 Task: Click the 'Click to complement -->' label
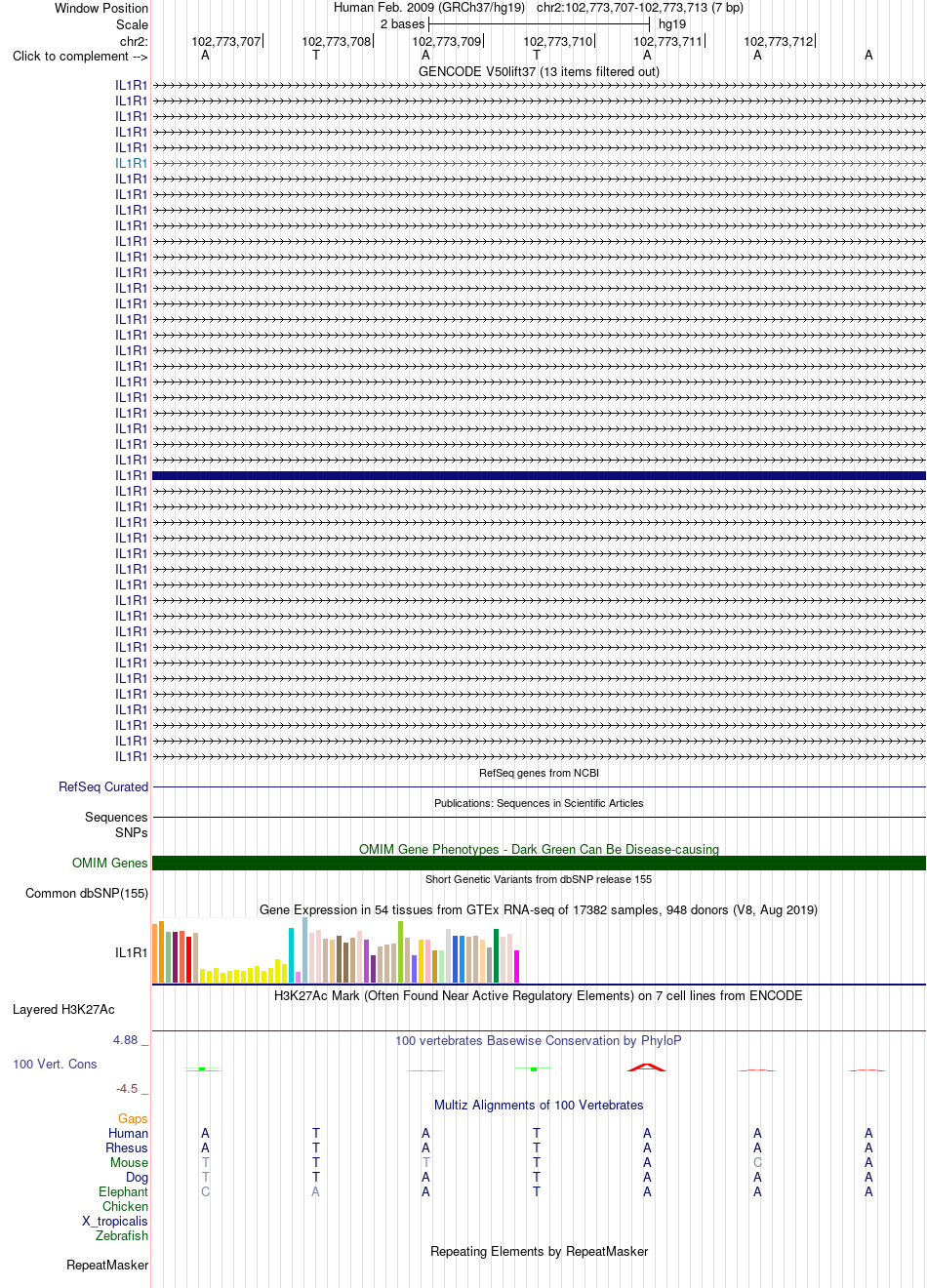coord(80,56)
